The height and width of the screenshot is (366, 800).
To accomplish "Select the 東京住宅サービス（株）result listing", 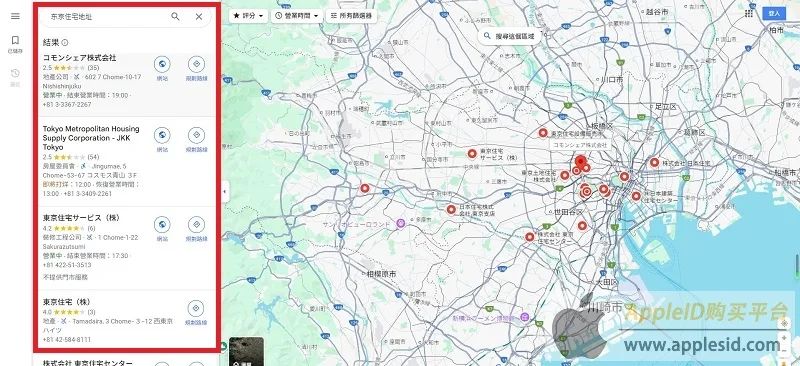I will 127,248.
